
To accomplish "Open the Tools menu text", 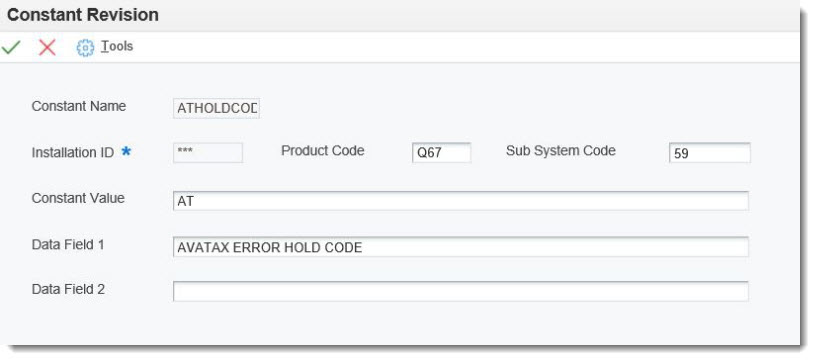I will [117, 46].
